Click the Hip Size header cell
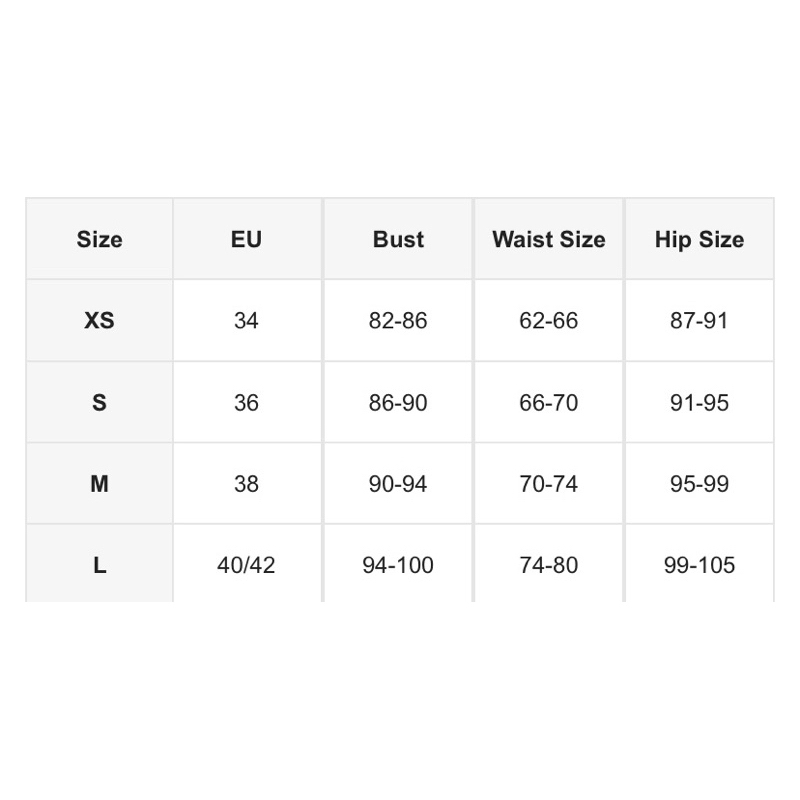 click(699, 239)
